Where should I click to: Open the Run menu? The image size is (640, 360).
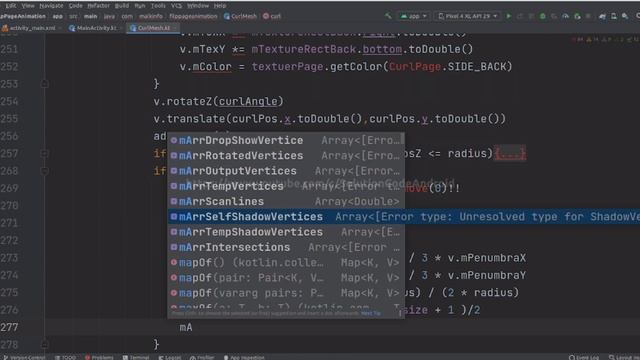click(x=140, y=6)
